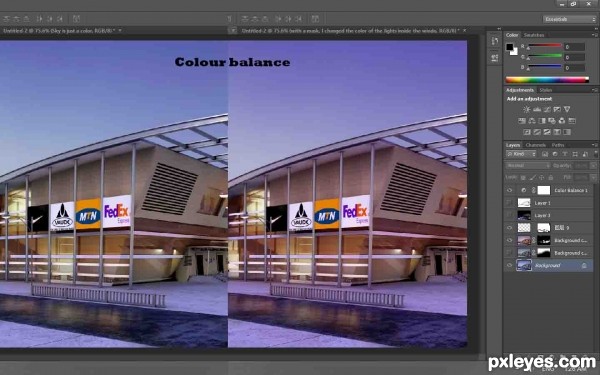Add a Threshold adjustment
The width and height of the screenshot is (600, 375).
click(x=547, y=132)
